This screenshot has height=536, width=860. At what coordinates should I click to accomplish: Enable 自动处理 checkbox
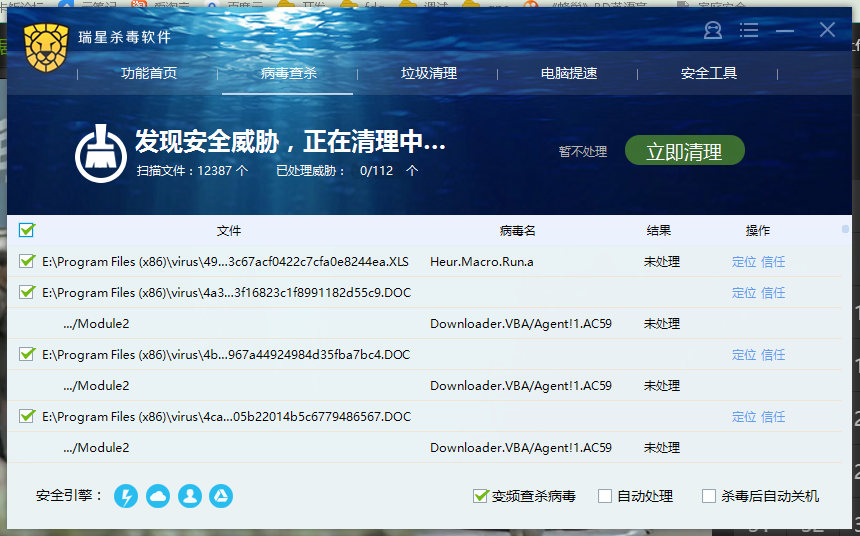tap(605, 496)
